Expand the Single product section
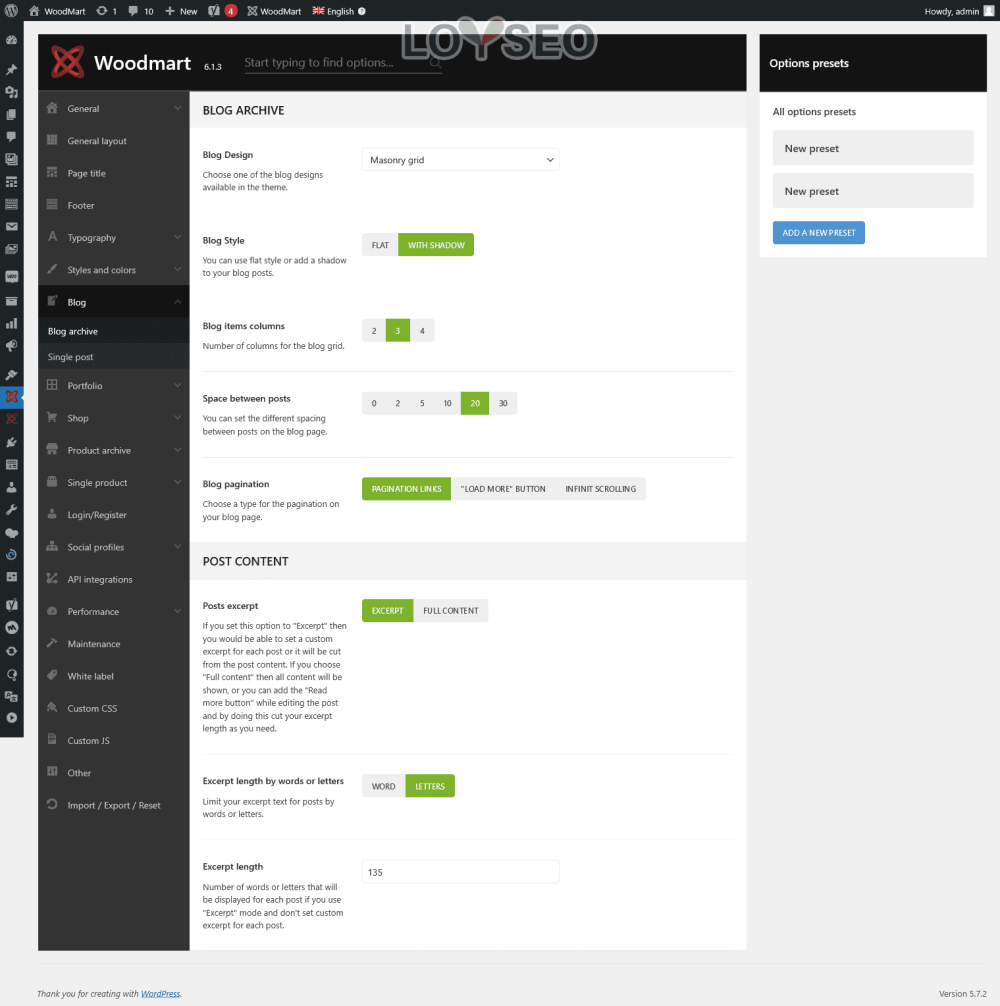This screenshot has width=1000, height=1006. pos(114,482)
